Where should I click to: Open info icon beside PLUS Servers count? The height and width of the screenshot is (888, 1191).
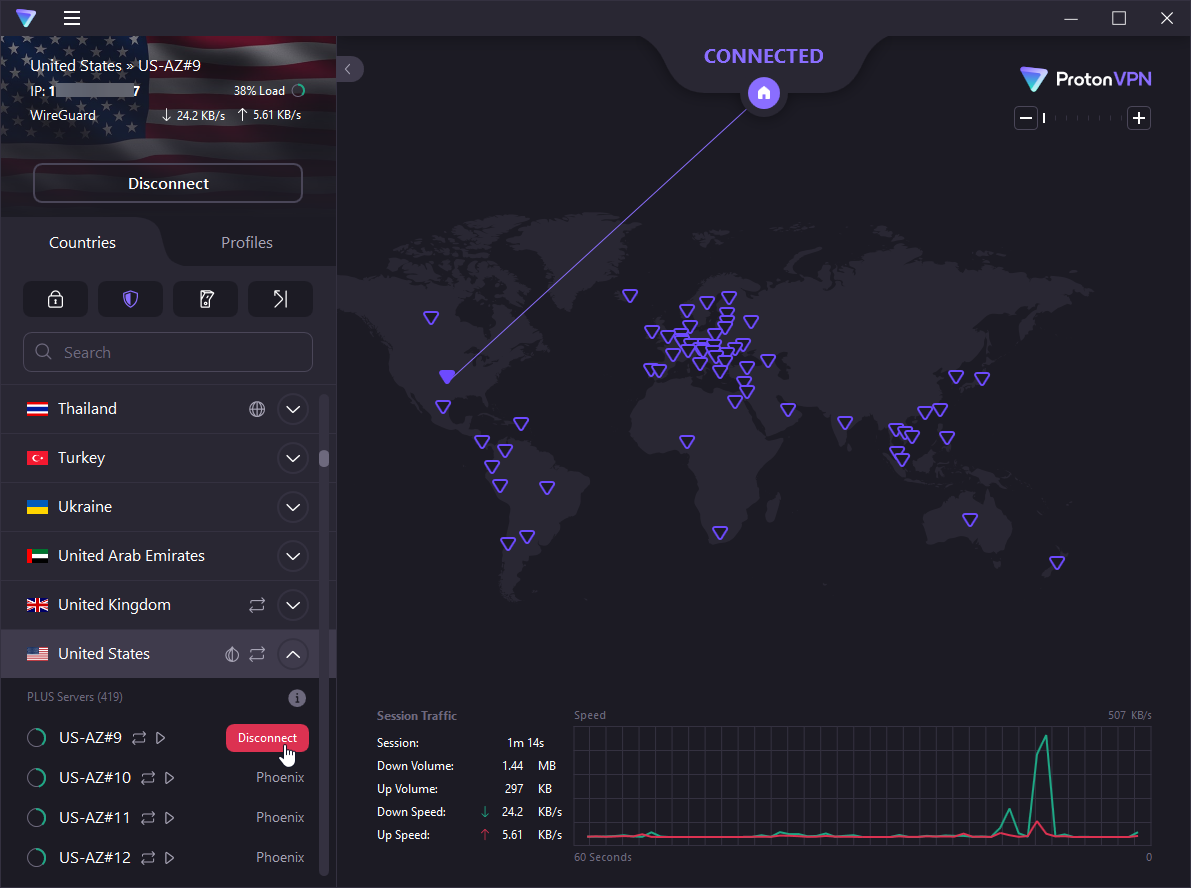tap(297, 697)
